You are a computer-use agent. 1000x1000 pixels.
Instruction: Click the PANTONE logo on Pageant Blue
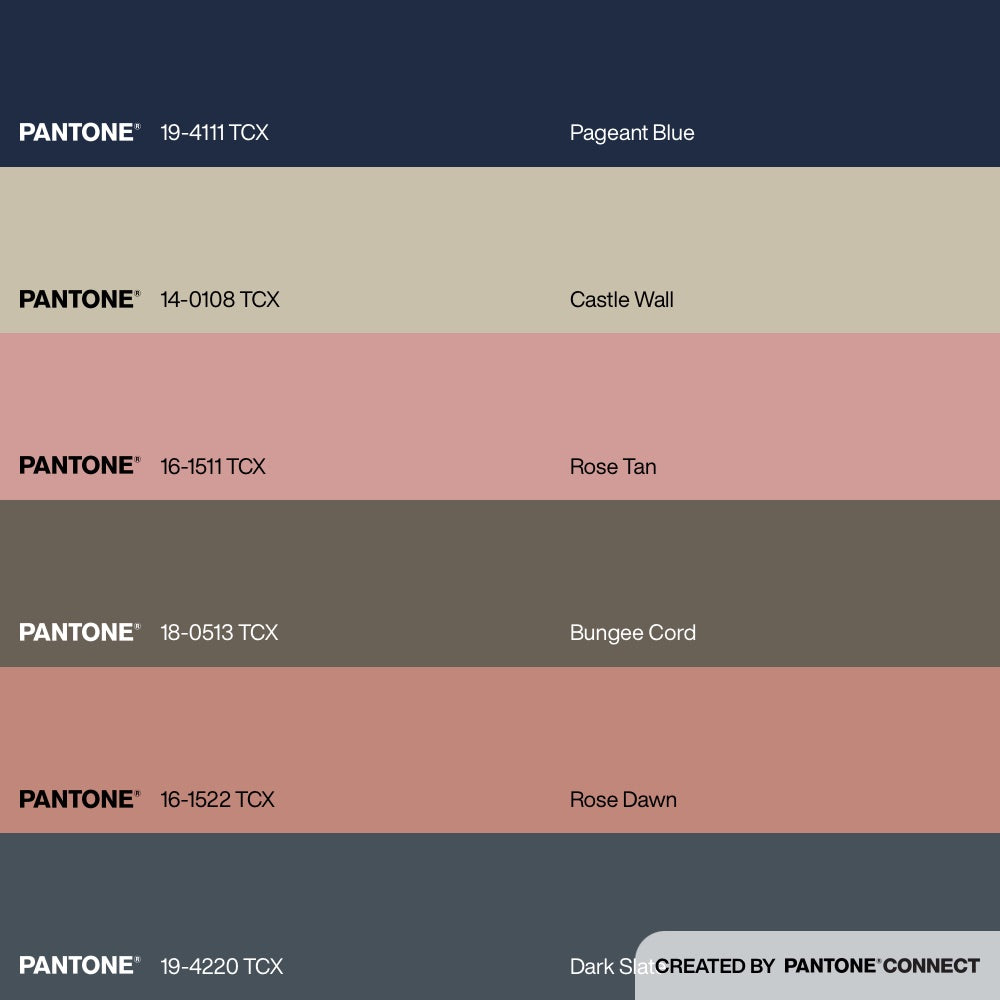79,132
